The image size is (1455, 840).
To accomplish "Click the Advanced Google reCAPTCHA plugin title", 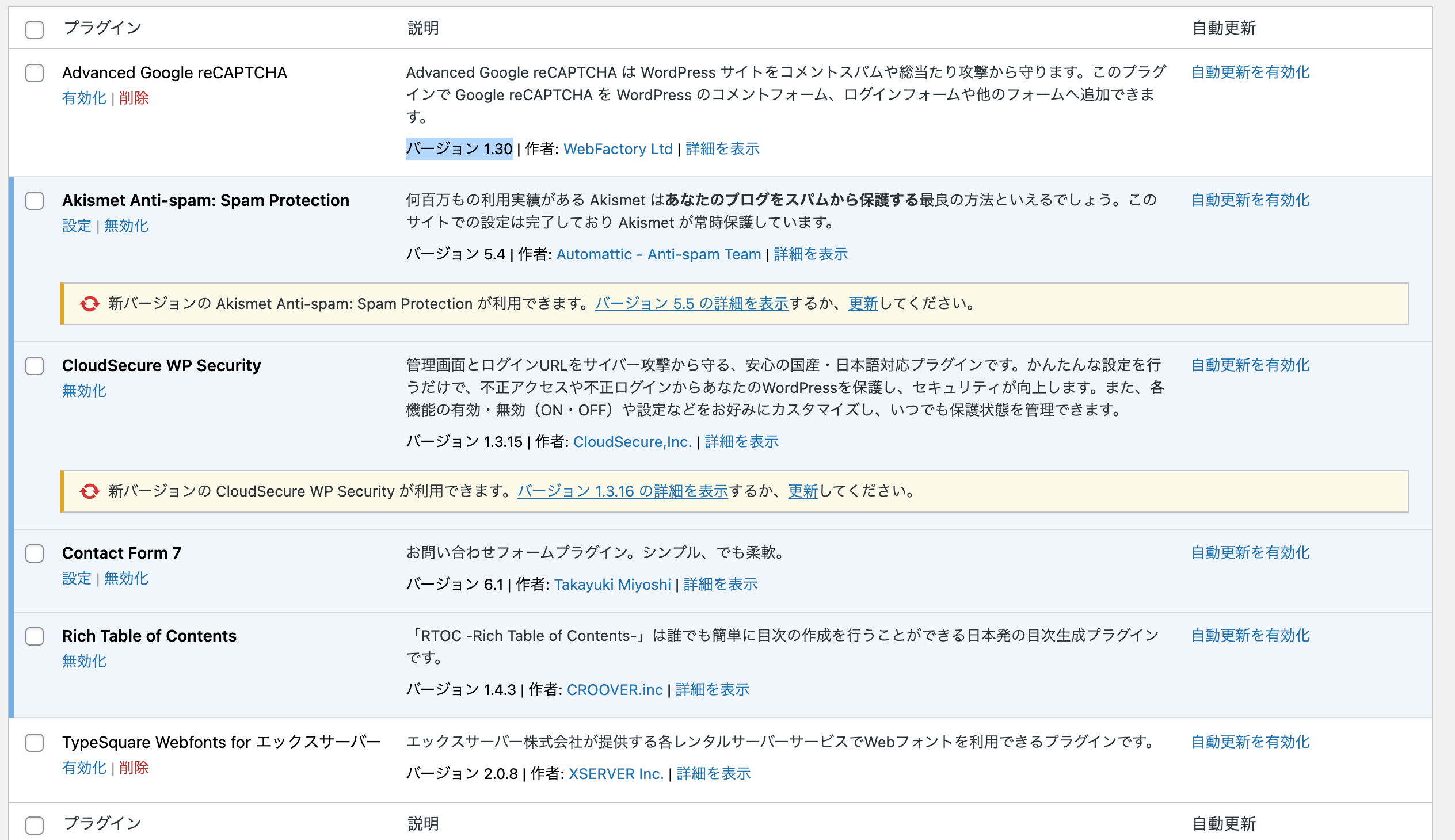I will (x=174, y=72).
